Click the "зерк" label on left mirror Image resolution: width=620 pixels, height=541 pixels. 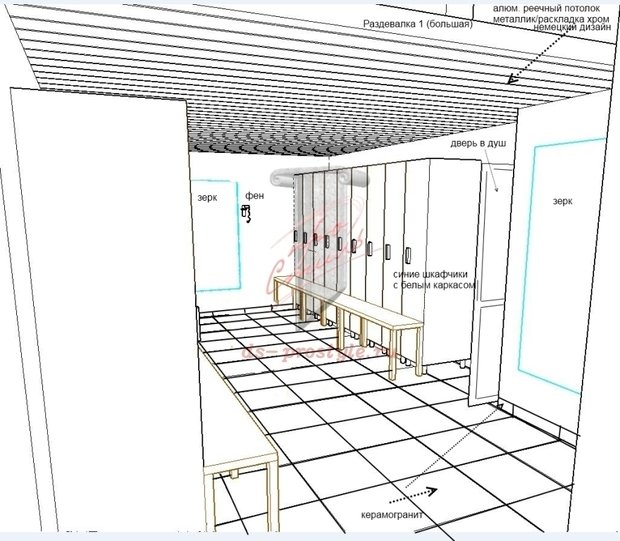207,198
